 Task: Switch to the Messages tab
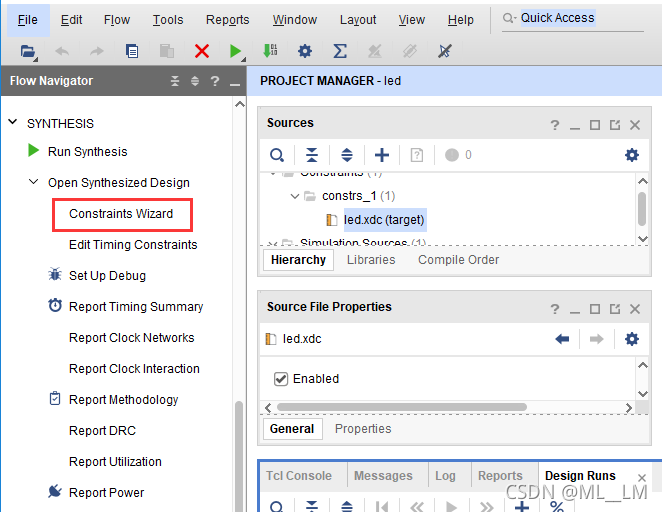(383, 476)
